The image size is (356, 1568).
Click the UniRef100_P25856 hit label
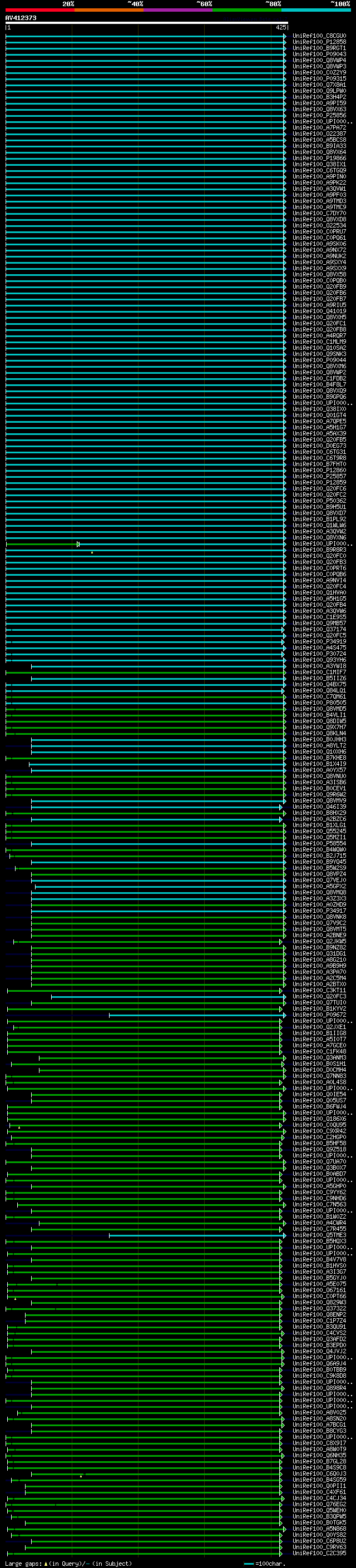[x=319, y=116]
